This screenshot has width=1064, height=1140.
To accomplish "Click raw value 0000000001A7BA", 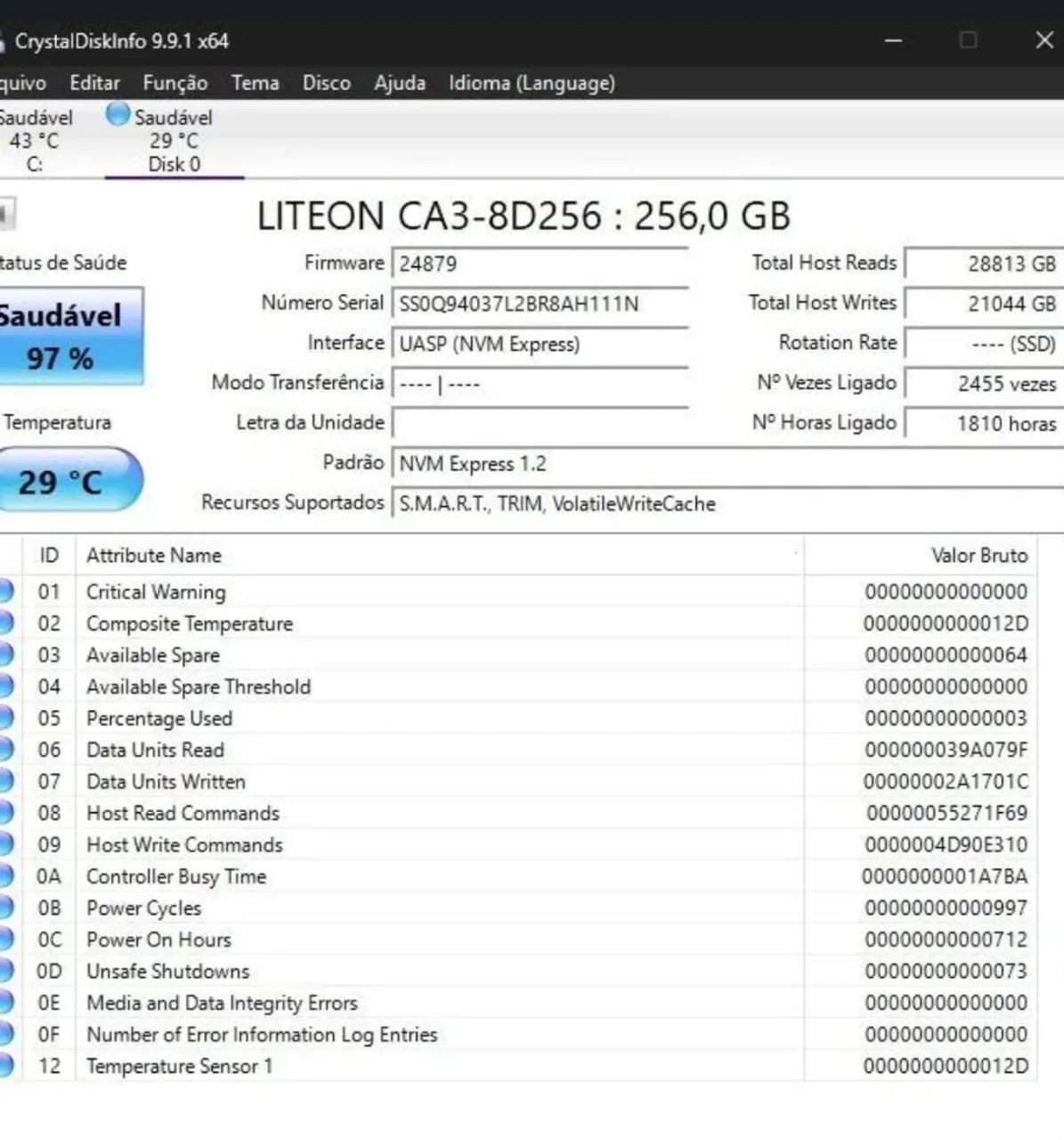I will pos(945,876).
